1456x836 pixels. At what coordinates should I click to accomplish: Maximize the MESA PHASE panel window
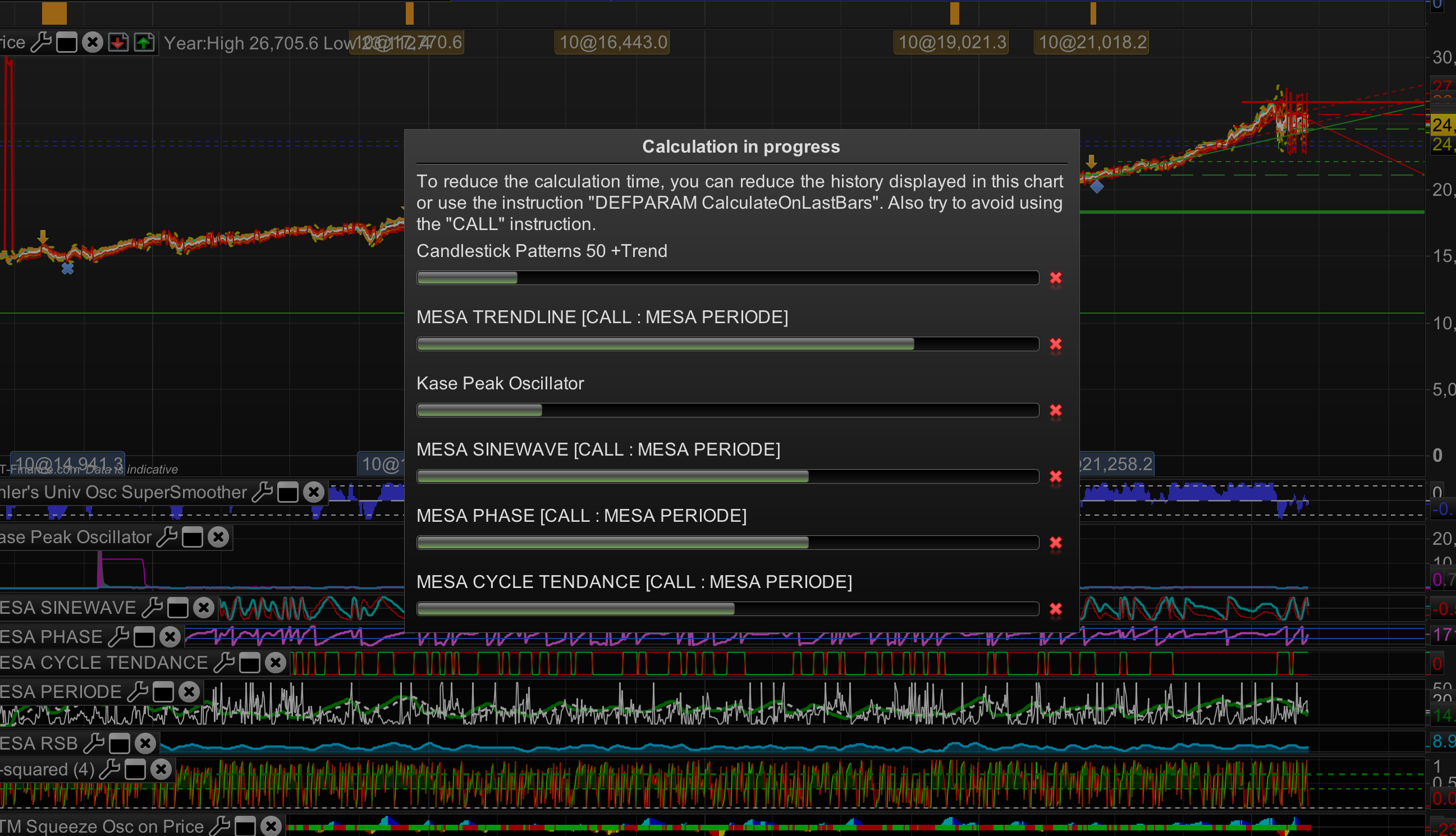[144, 637]
